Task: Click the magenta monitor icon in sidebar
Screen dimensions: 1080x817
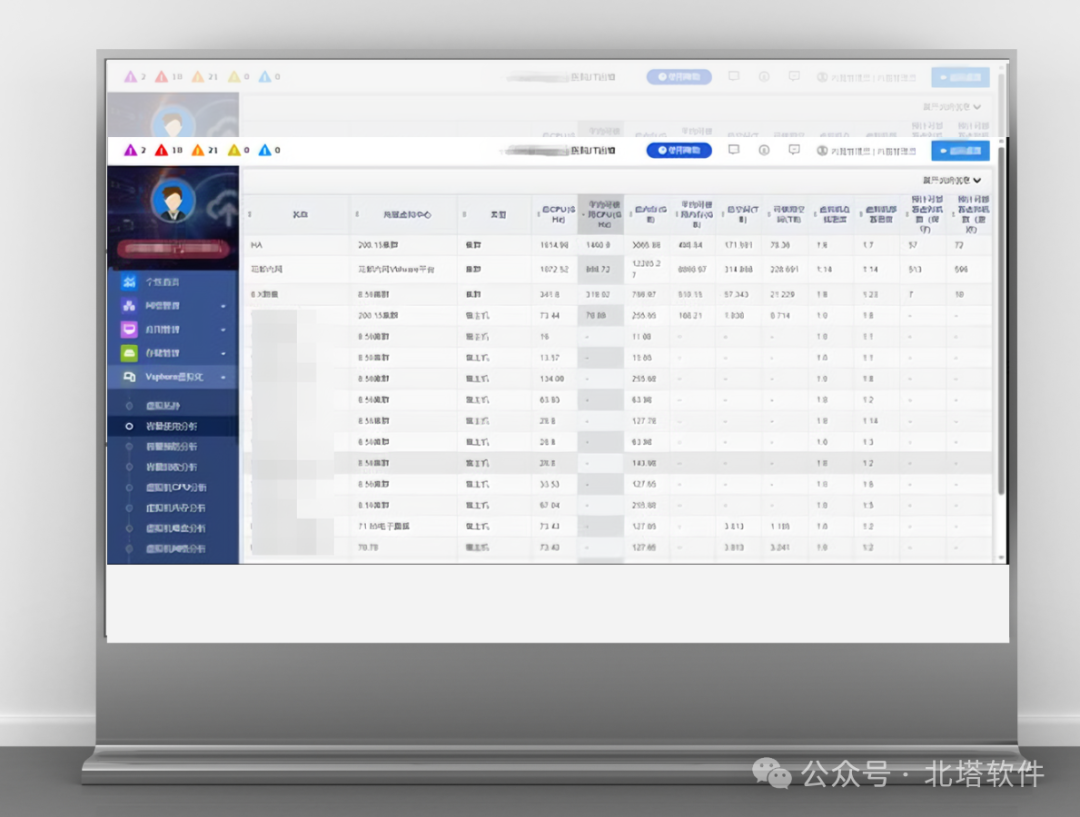Action: point(129,329)
